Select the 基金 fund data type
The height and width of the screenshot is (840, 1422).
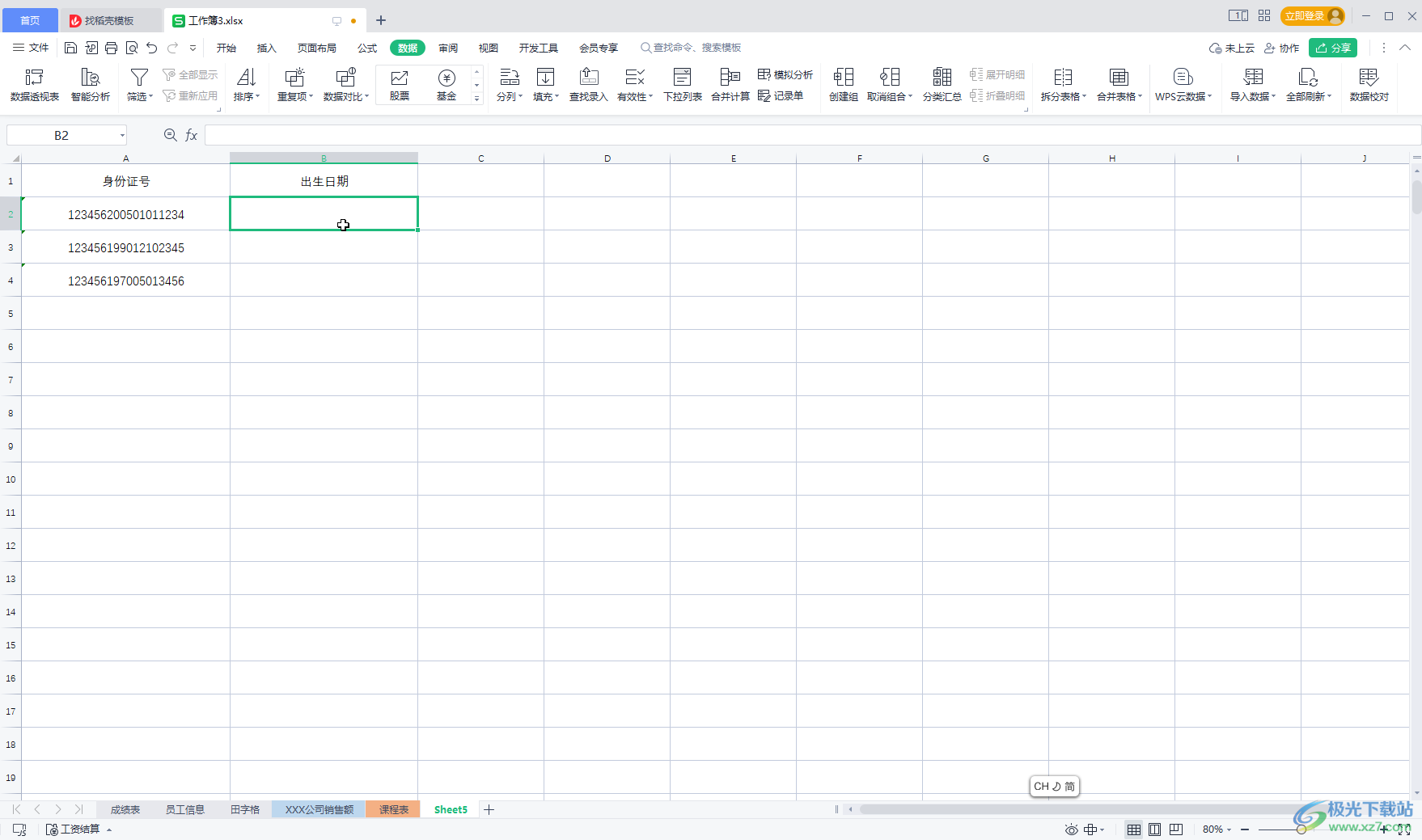click(x=446, y=85)
